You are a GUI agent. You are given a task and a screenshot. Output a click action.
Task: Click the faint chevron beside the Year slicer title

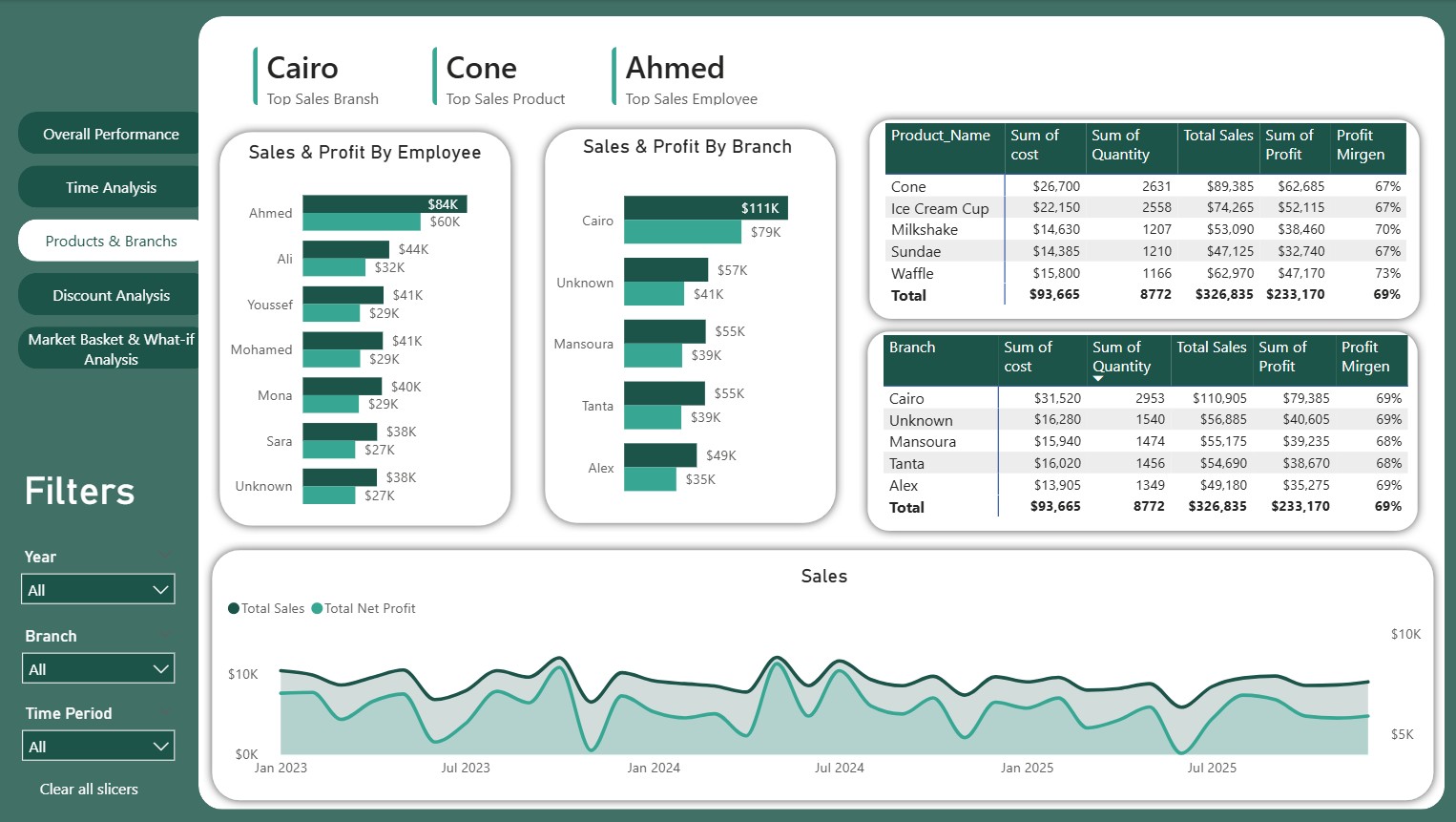(x=164, y=557)
